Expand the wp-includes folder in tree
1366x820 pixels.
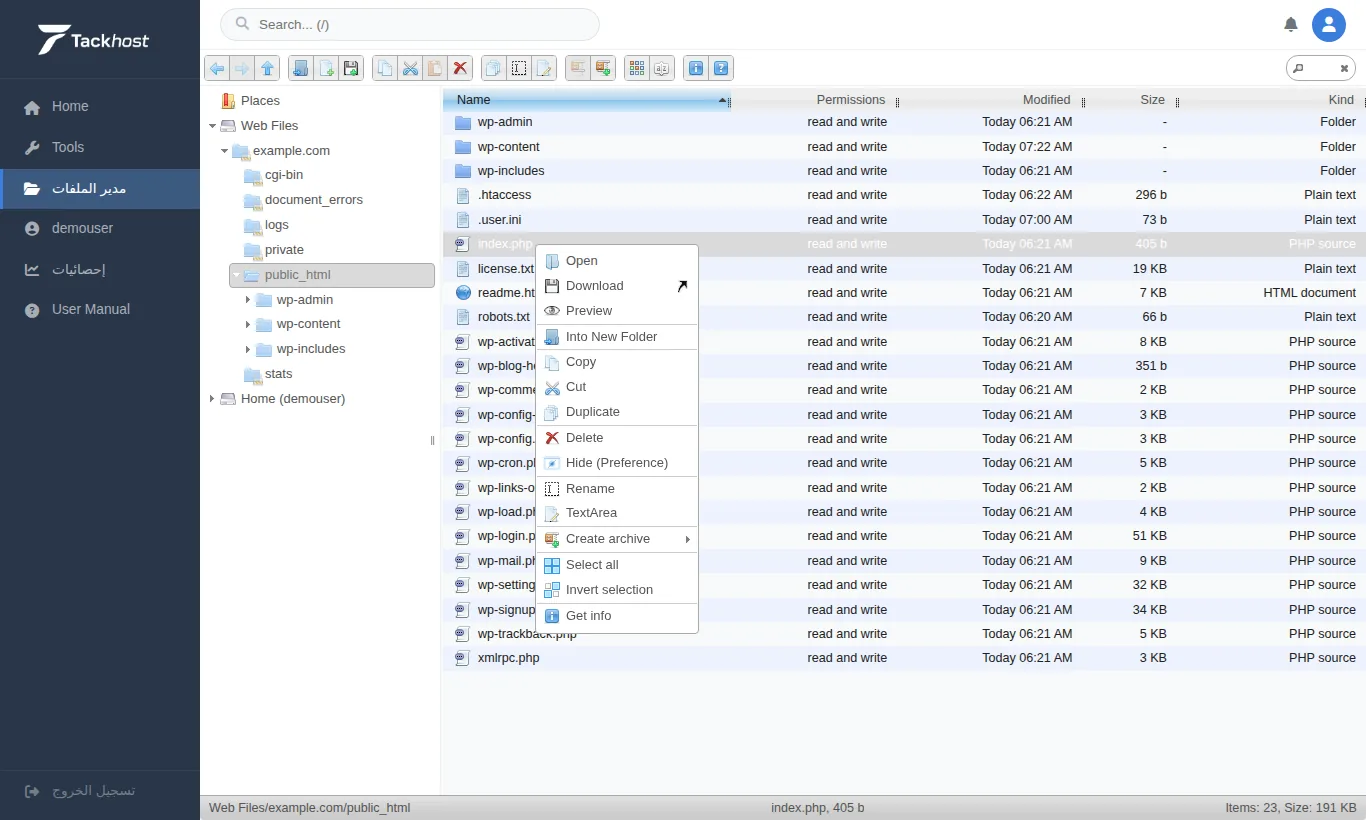(x=248, y=349)
